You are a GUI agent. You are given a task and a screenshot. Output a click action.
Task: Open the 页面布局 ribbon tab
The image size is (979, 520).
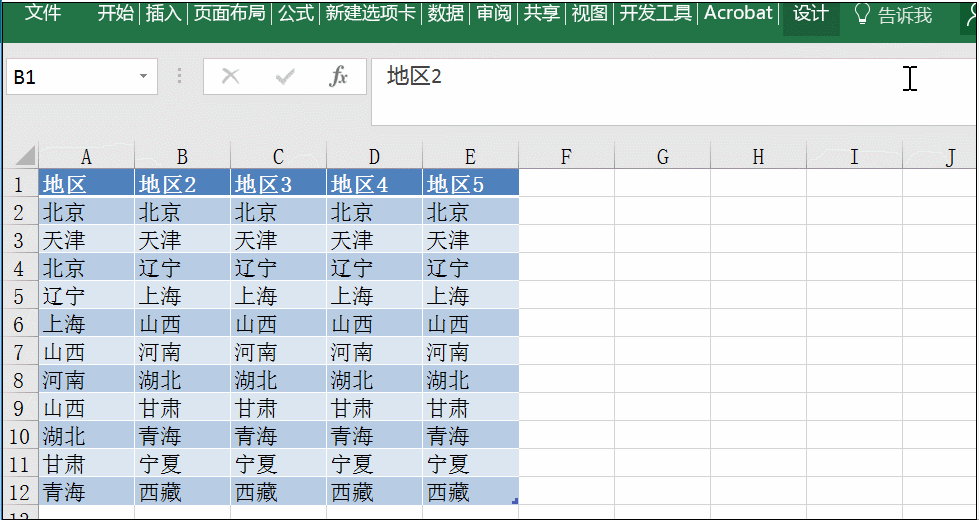click(x=229, y=13)
